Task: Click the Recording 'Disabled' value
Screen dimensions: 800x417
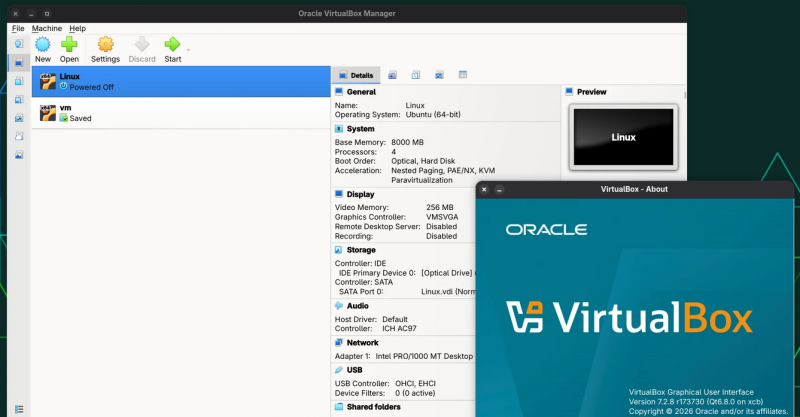Action: click(x=441, y=236)
